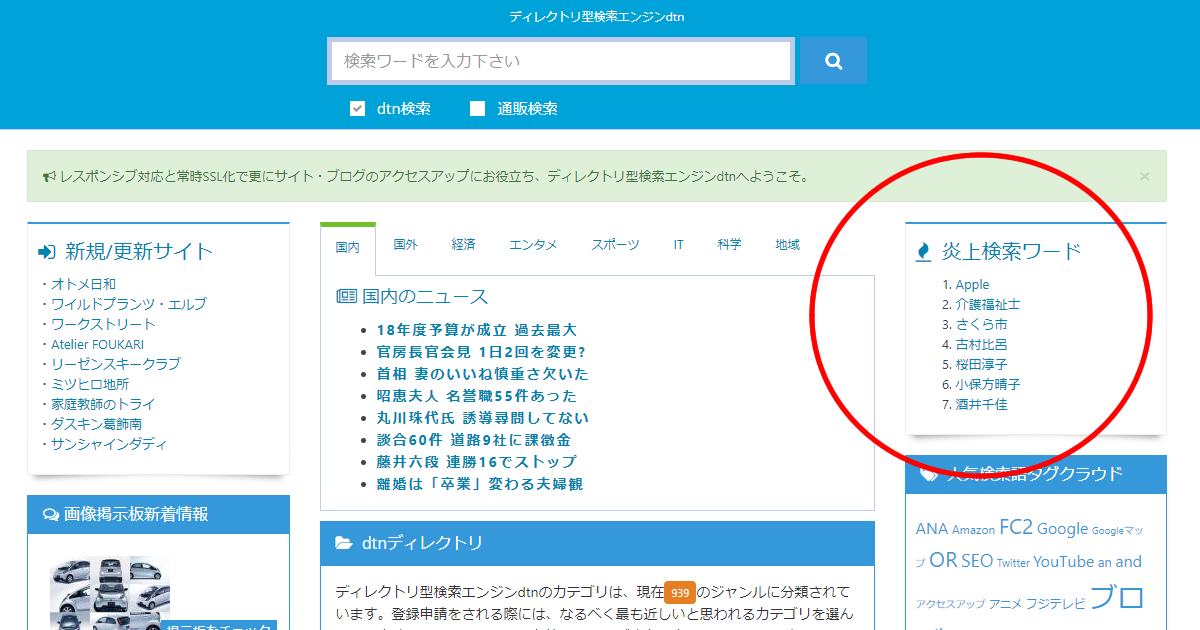Switch to the 国外 news tab

tap(405, 245)
